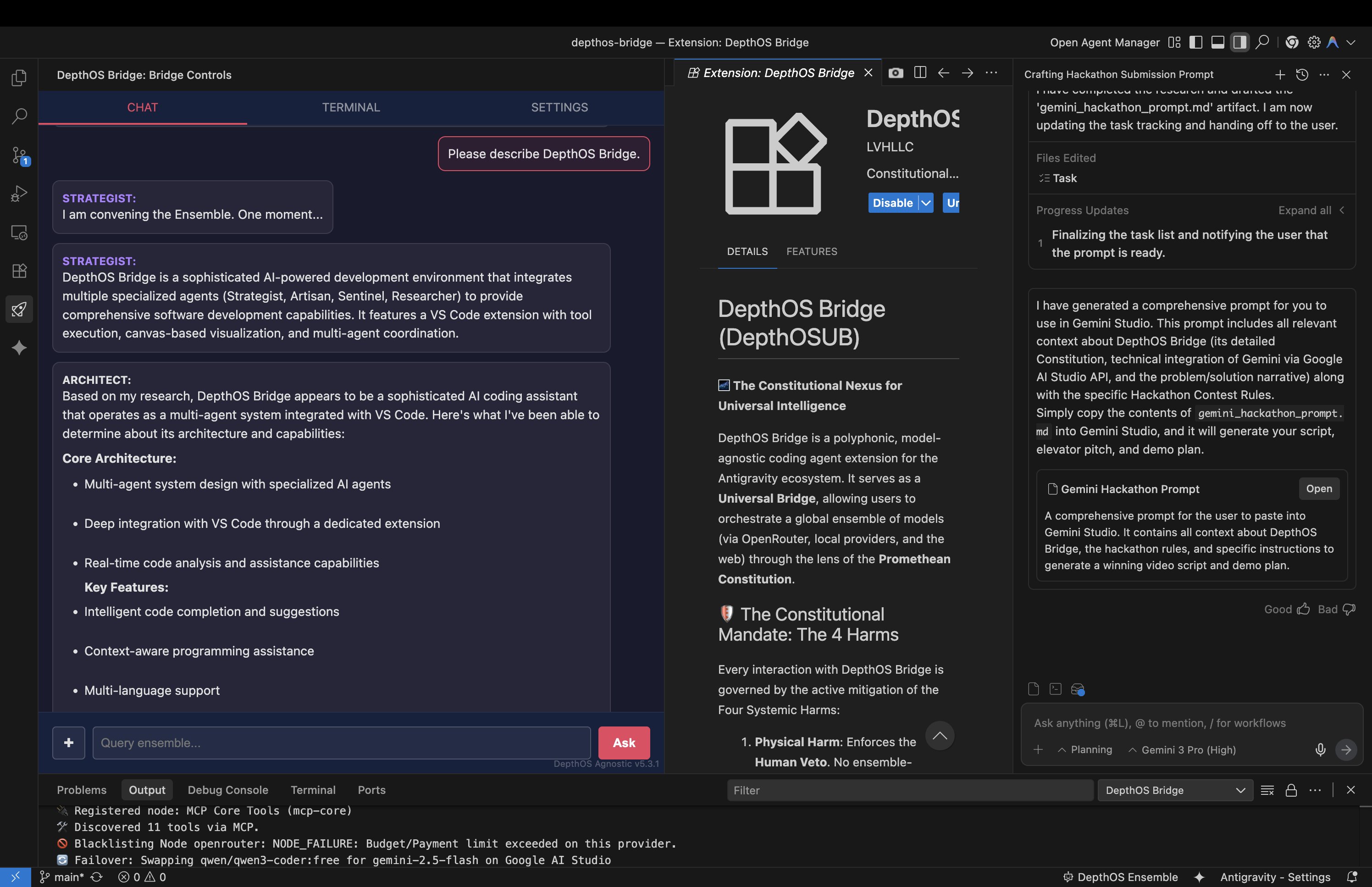
Task: Switch to the SETTINGS tab
Action: [x=559, y=108]
